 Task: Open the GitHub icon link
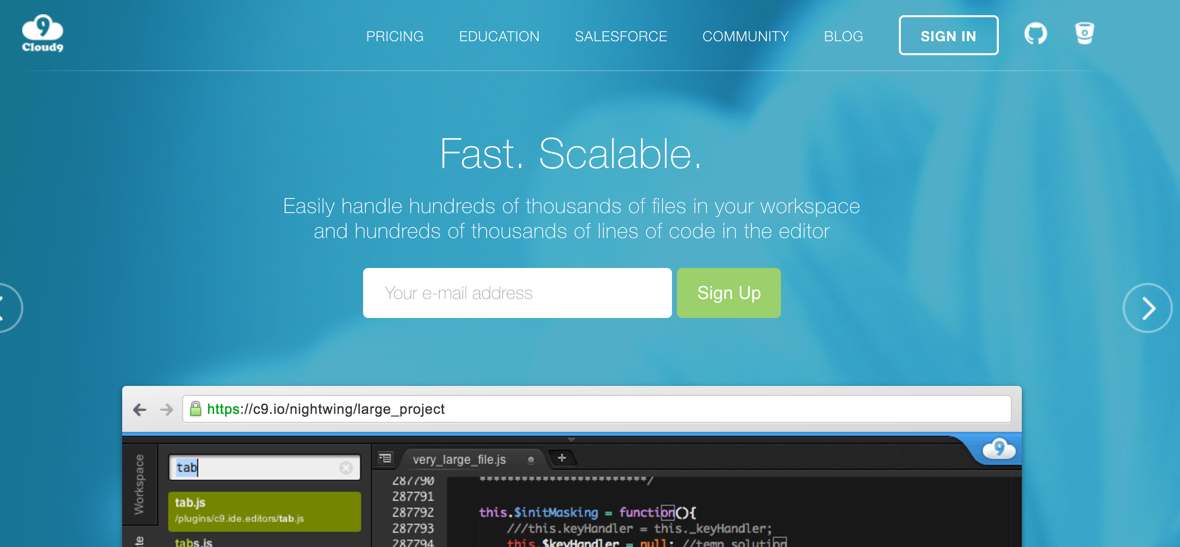click(1036, 34)
